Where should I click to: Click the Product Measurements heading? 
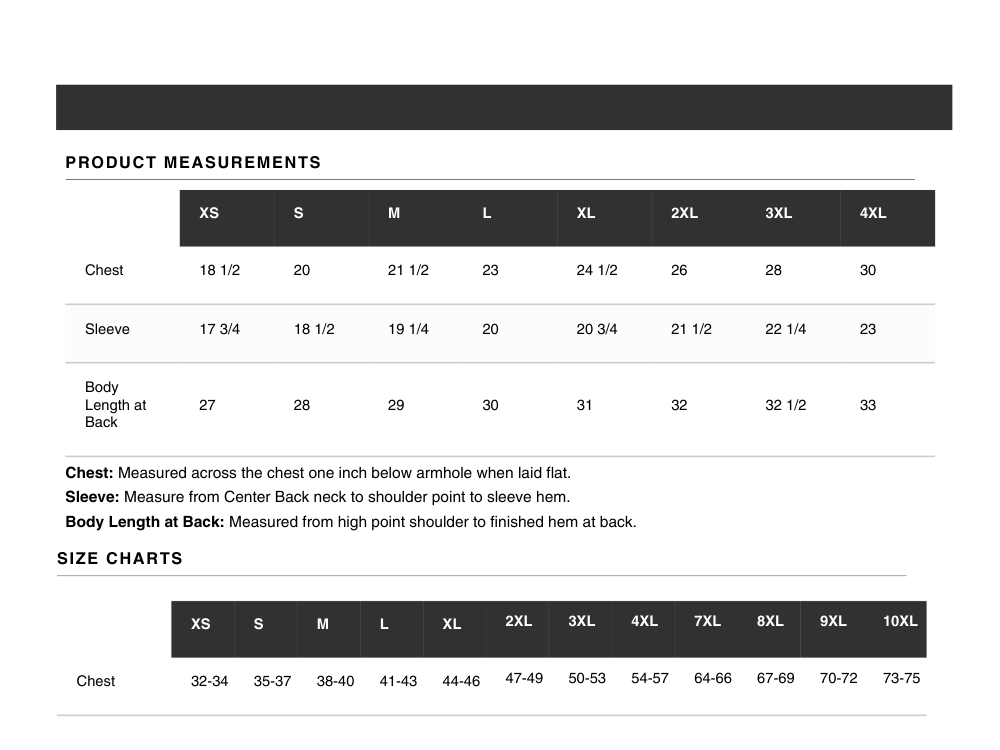[193, 162]
